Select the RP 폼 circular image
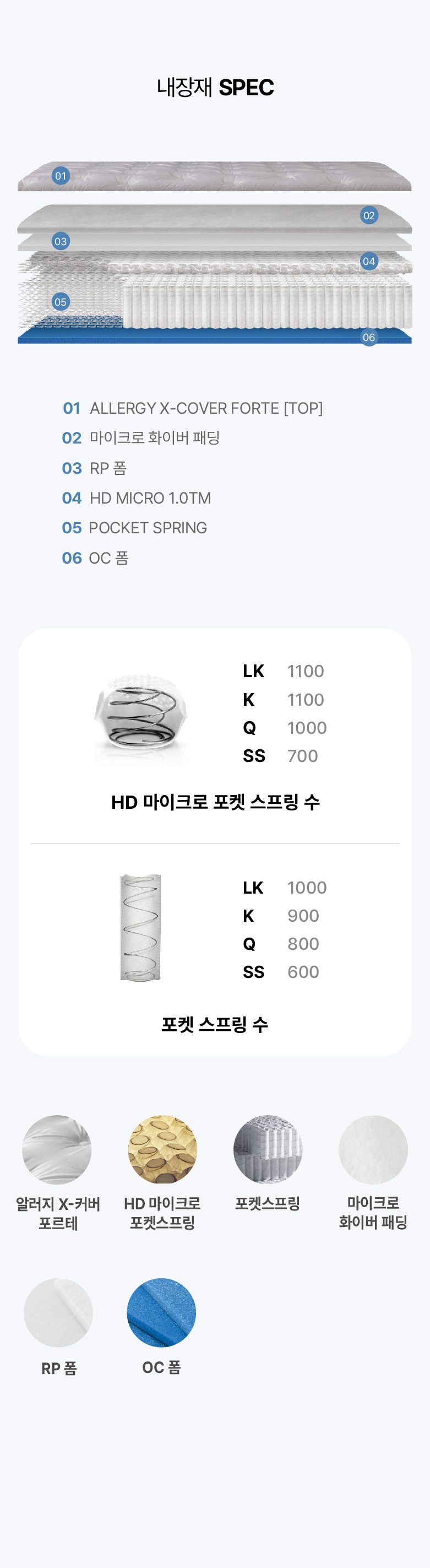The height and width of the screenshot is (1568, 430). click(58, 1313)
